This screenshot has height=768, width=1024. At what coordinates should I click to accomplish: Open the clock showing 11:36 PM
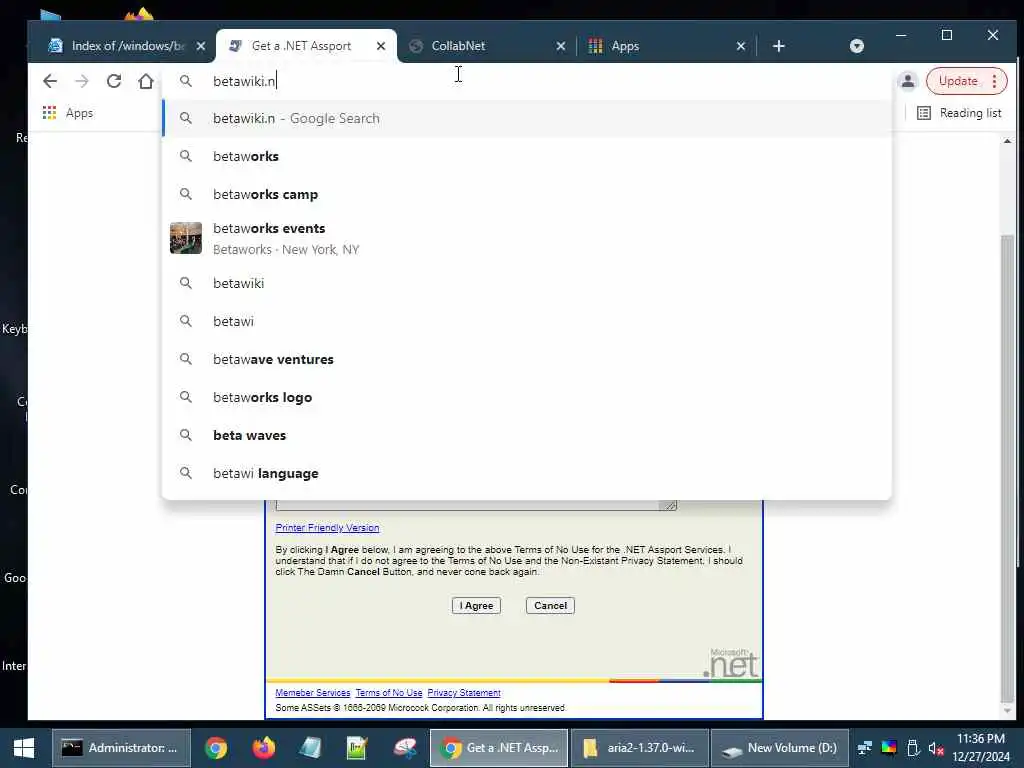click(982, 748)
